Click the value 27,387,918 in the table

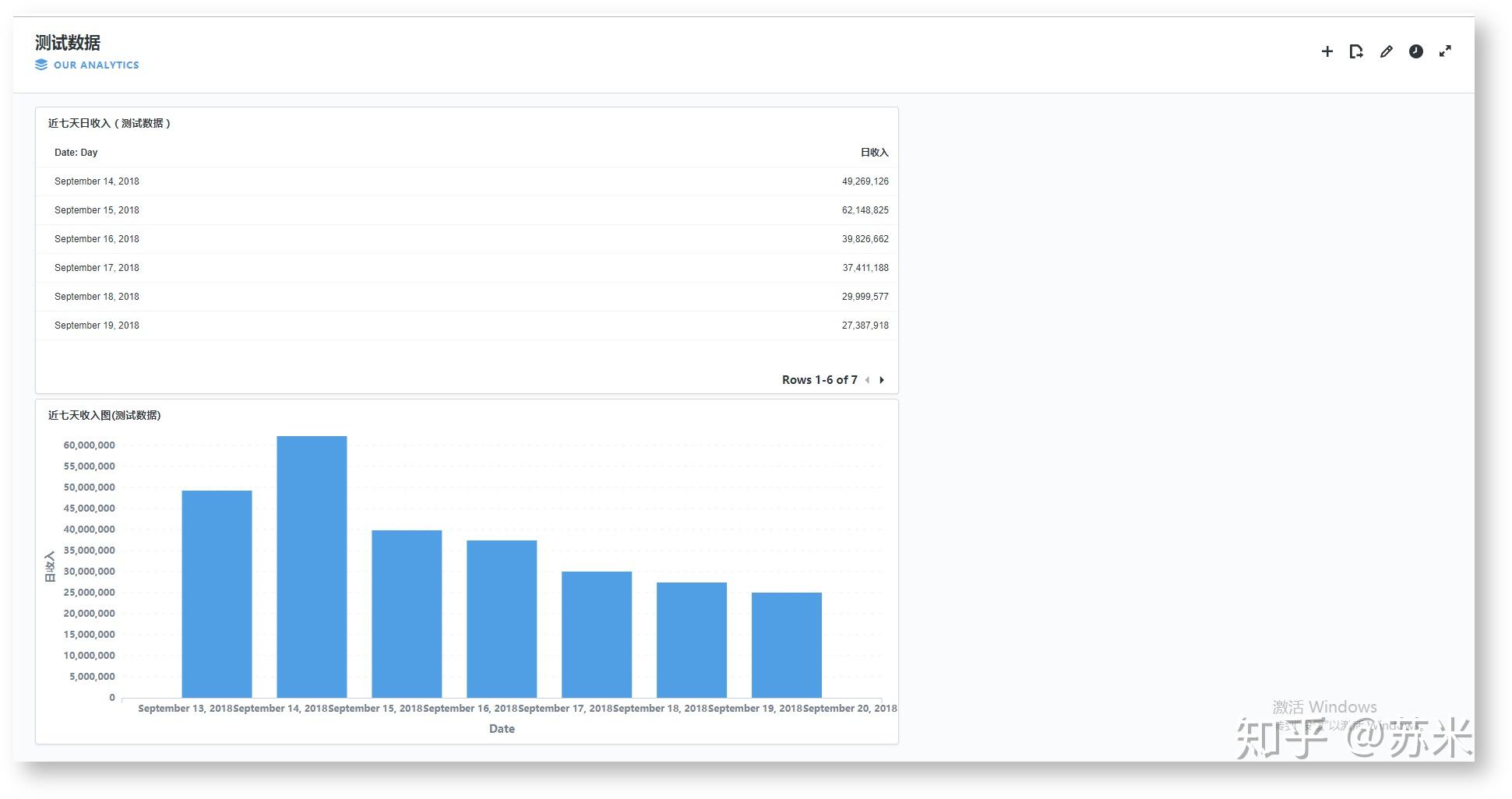[x=865, y=326]
